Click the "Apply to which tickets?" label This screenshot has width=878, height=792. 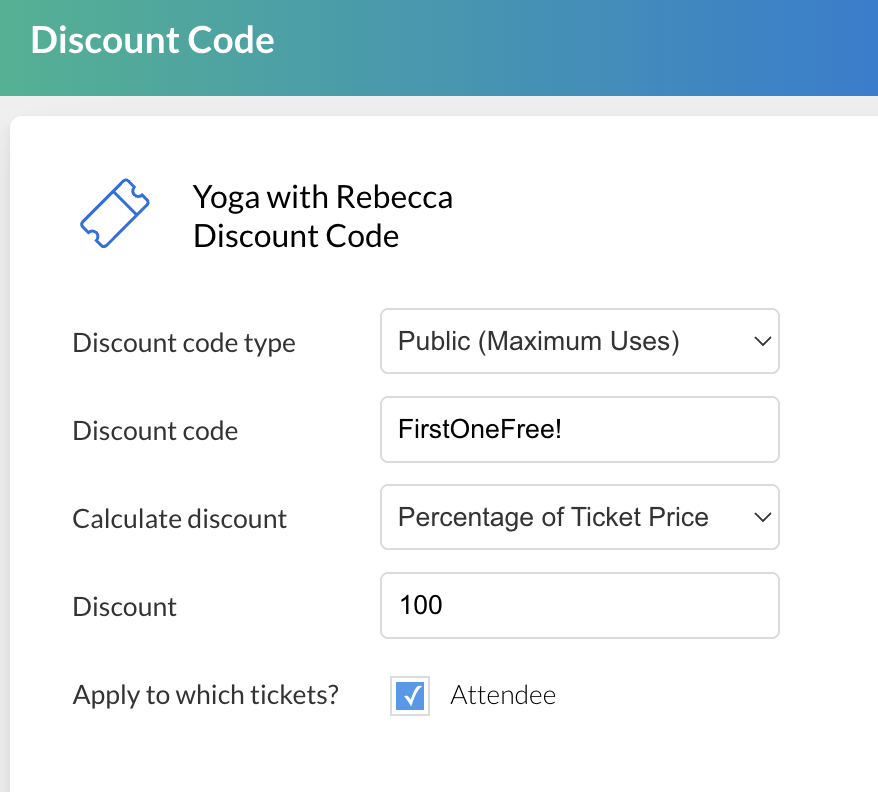coord(205,695)
